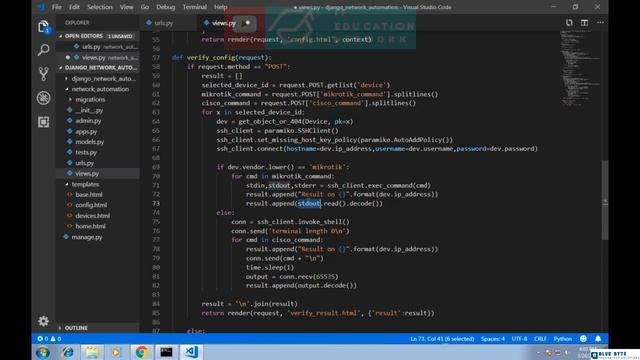Switch to the command prompt taskbar window

[166, 352]
